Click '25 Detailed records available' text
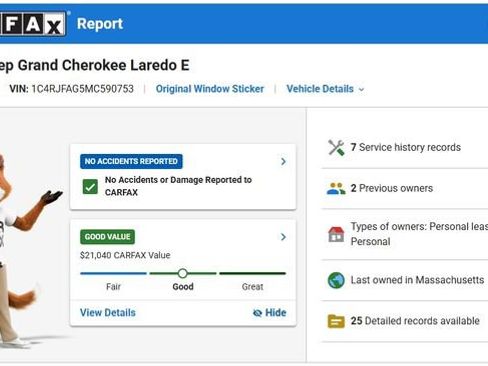 tap(415, 321)
